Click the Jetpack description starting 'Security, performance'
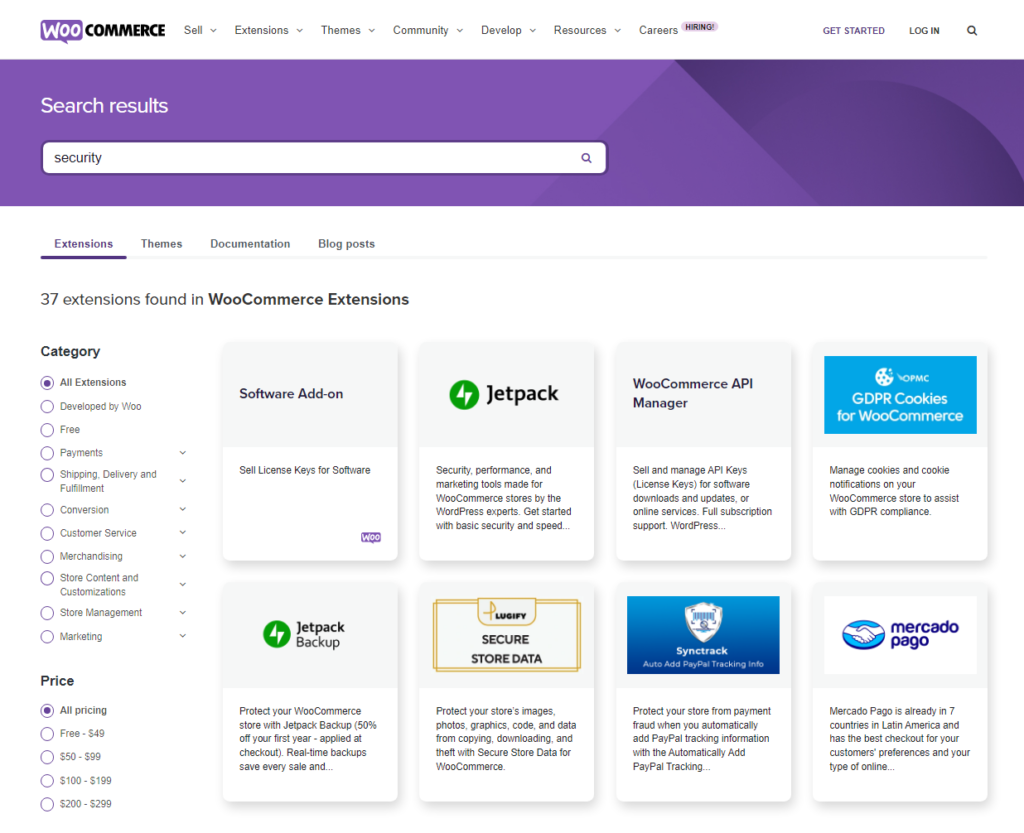The height and width of the screenshot is (833, 1024). pos(504,498)
